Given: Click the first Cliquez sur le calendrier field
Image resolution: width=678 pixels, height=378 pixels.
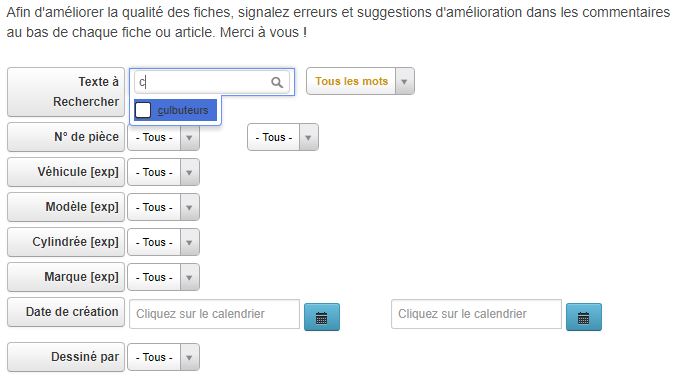Looking at the screenshot, I should 214,314.
